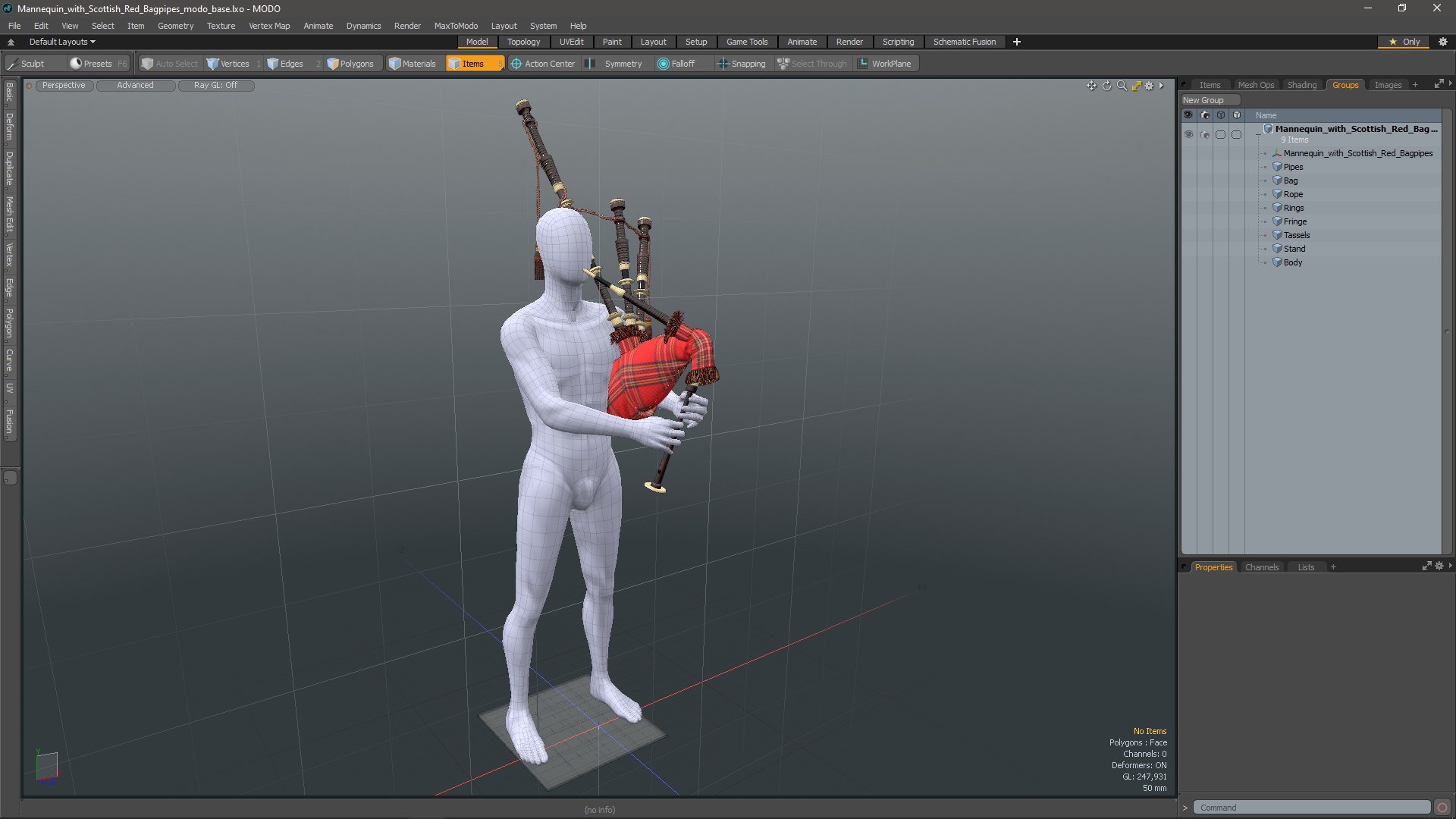Add a new layout tab with plus
The image size is (1456, 819).
(x=1016, y=42)
